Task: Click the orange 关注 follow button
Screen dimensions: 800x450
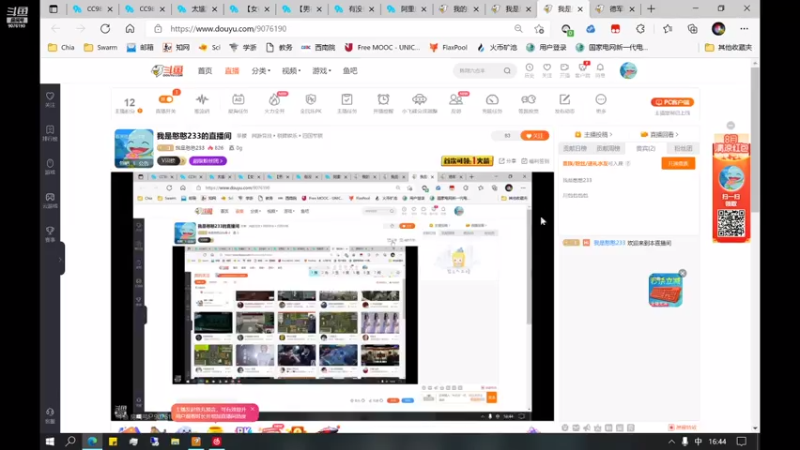Action: [x=534, y=136]
